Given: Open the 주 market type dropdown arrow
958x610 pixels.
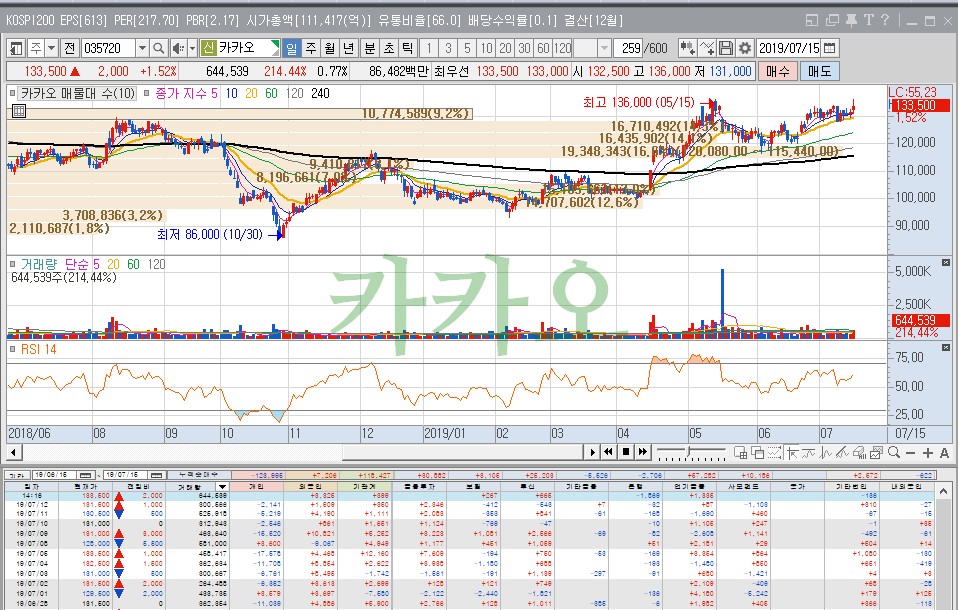Looking at the screenshot, I should pyautogui.click(x=52, y=48).
